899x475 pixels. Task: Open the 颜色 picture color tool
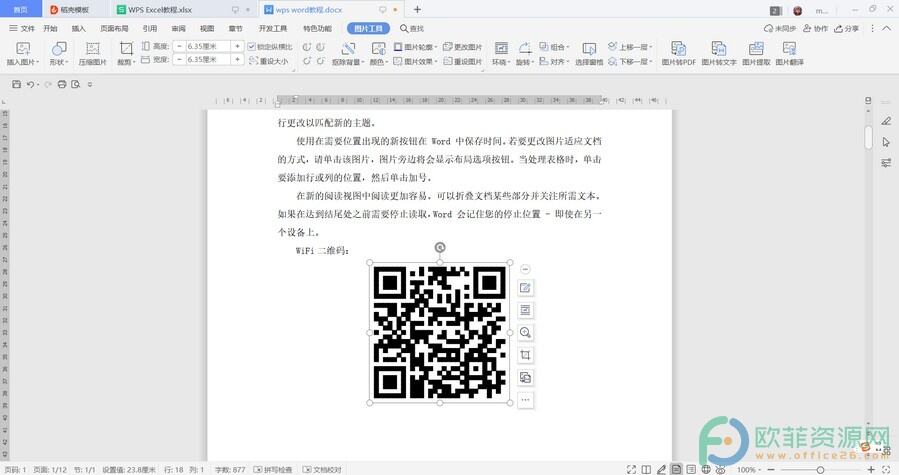pos(378,53)
